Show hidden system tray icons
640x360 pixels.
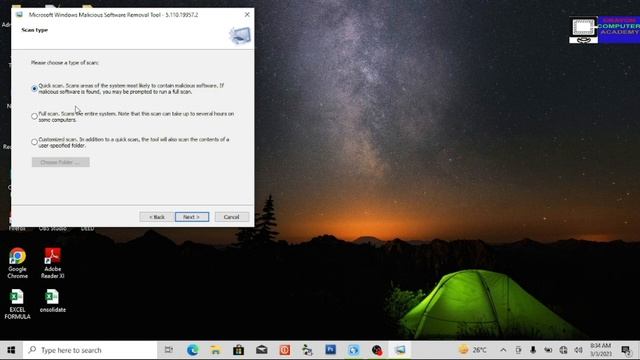[503, 350]
